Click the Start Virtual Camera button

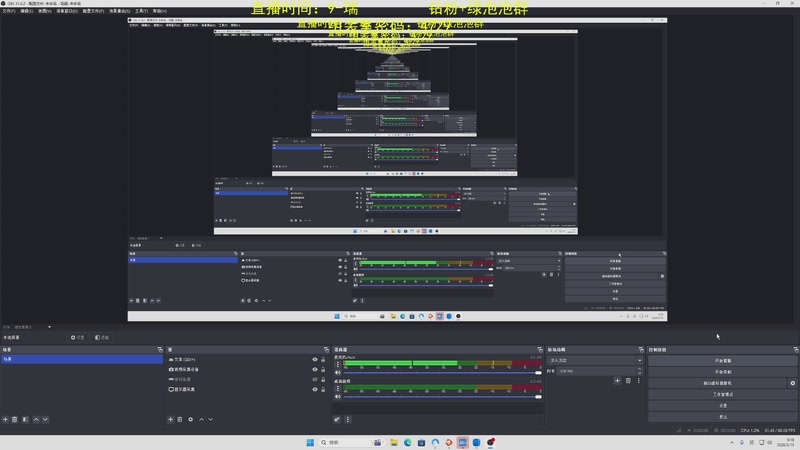pyautogui.click(x=717, y=383)
